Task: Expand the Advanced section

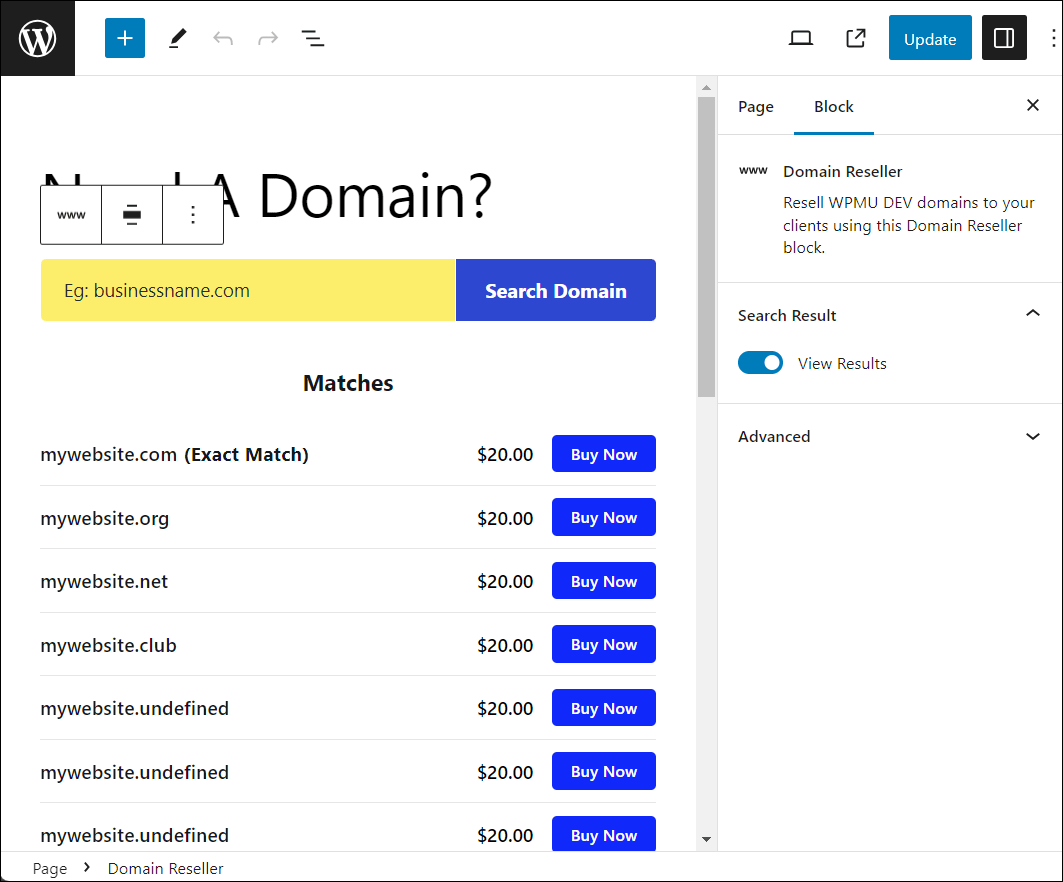Action: tap(1032, 436)
